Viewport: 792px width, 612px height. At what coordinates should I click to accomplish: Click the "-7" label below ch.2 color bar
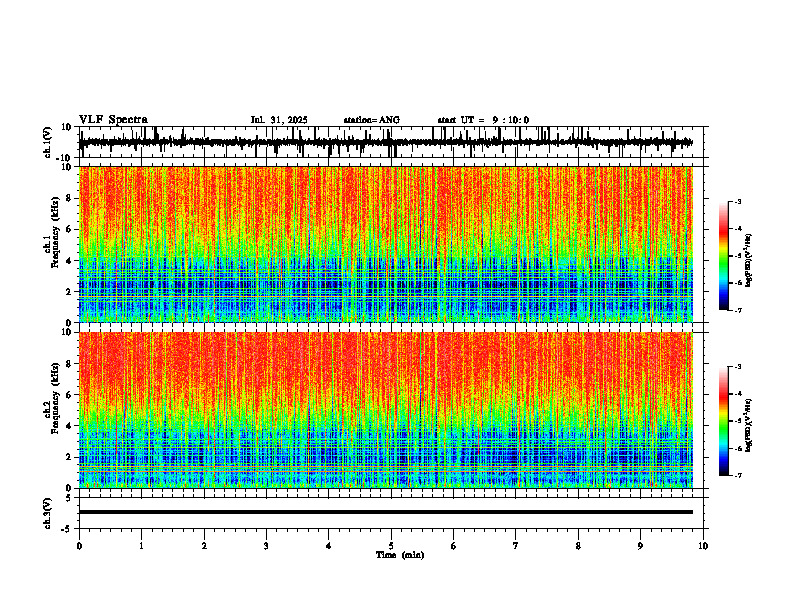(737, 475)
